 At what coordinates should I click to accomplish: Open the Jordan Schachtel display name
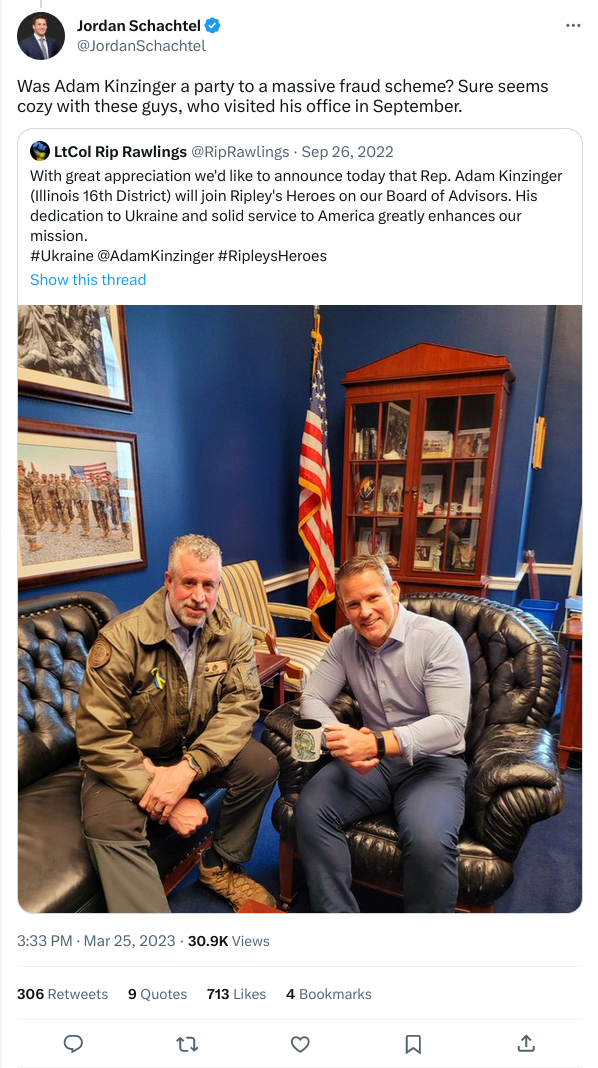pyautogui.click(x=139, y=26)
